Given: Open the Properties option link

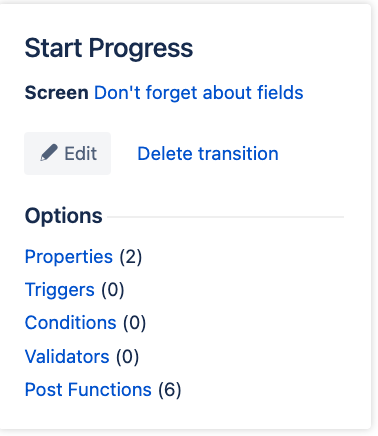Looking at the screenshot, I should tap(69, 257).
